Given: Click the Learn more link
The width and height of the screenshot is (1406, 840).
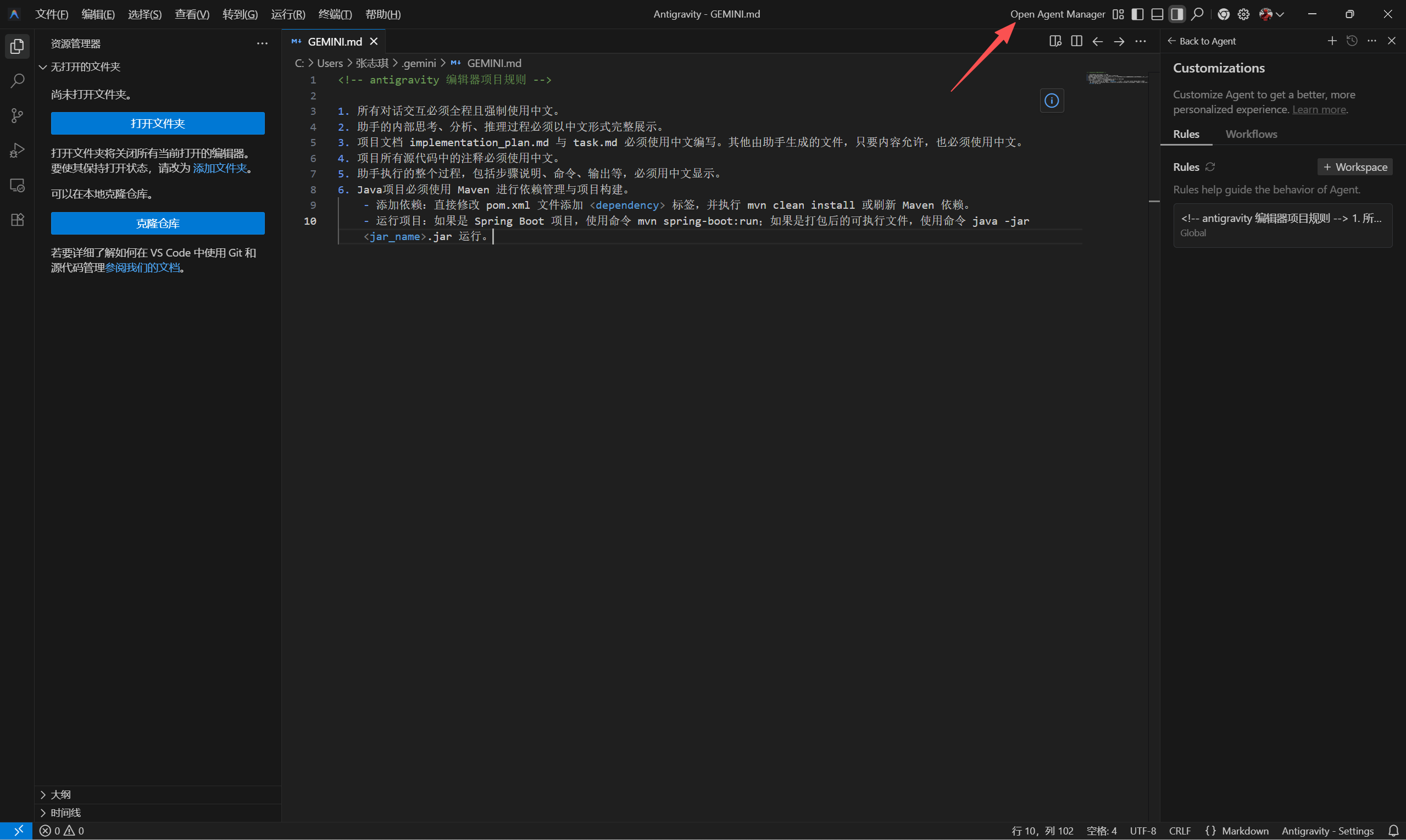Looking at the screenshot, I should click(1319, 110).
